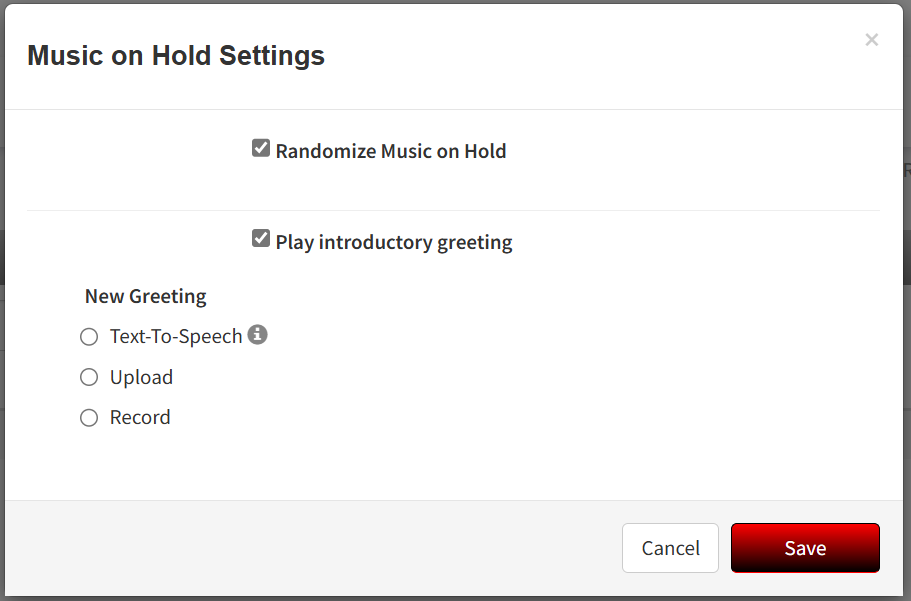Screen dimensions: 911x601
Task: Click the Text-To-Speech info icon
Action: pos(257,334)
